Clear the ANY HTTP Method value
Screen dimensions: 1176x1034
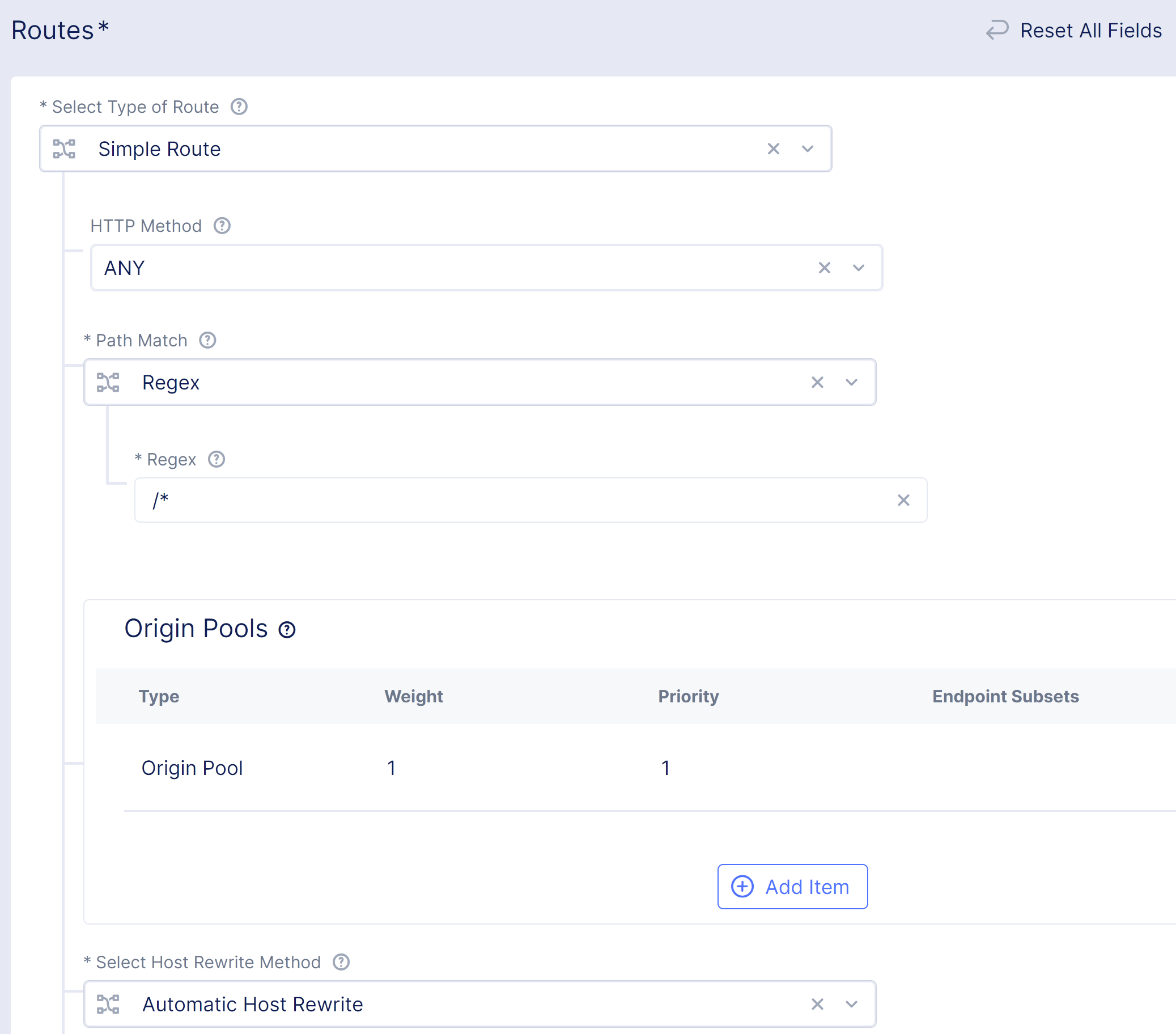pyautogui.click(x=824, y=268)
